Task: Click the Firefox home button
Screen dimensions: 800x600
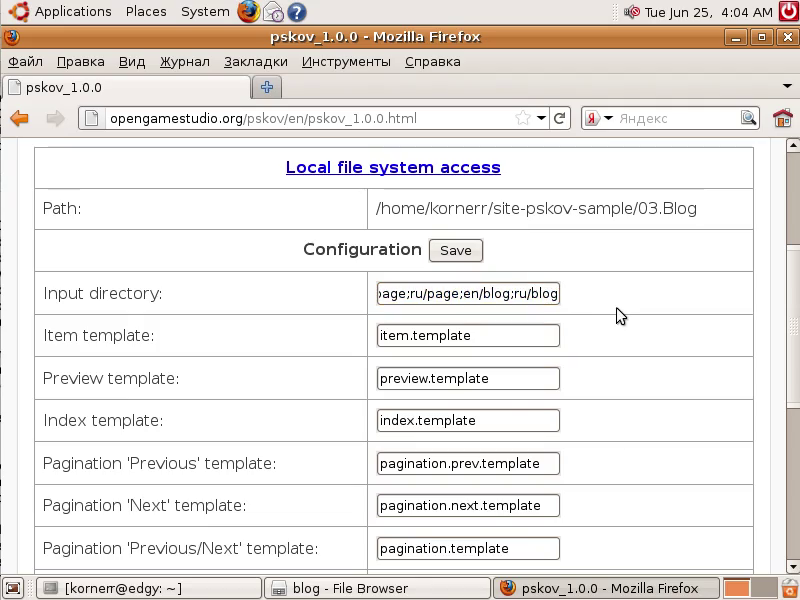Action: tap(782, 118)
